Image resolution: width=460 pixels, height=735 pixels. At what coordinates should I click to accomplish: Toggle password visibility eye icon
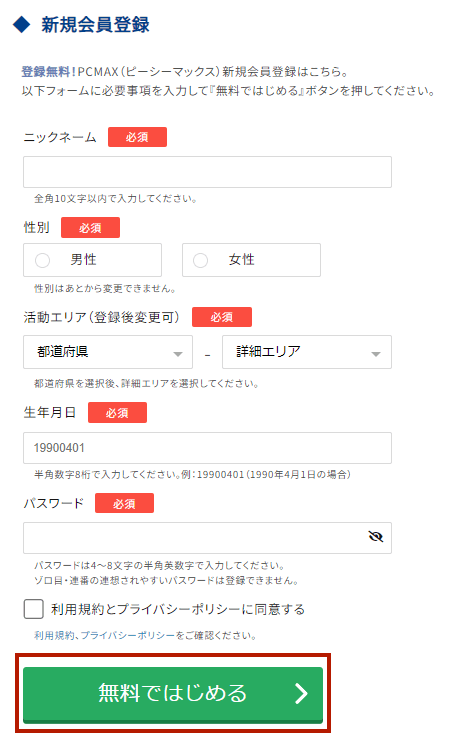(376, 536)
